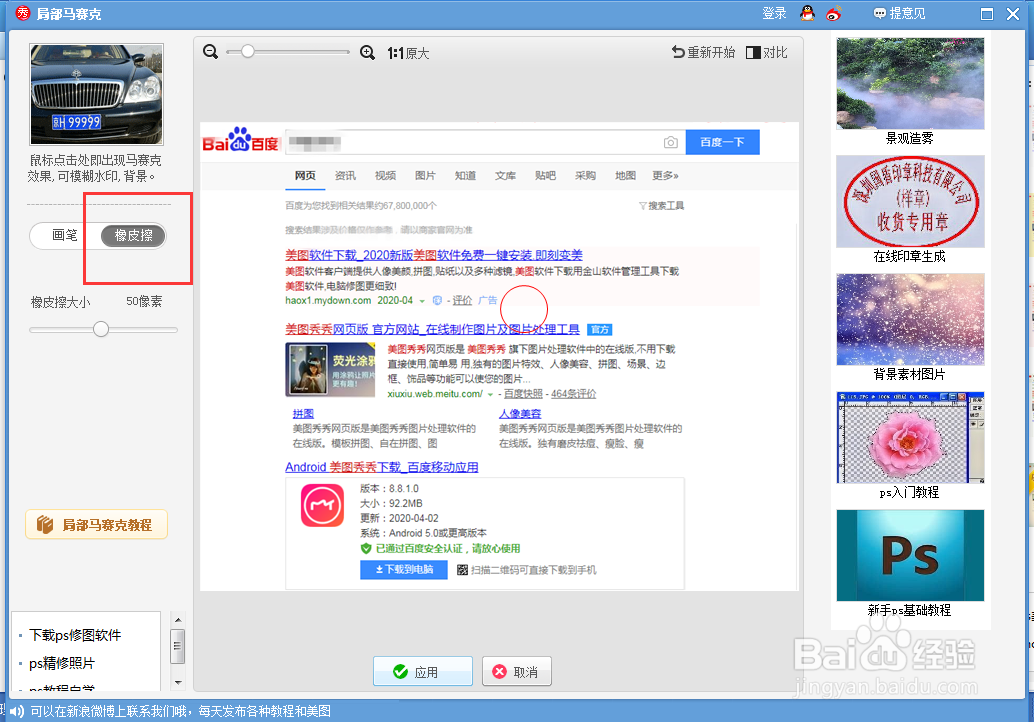The height and width of the screenshot is (722, 1034).
Task: Click the 百度一下 search button in image
Action: 722,142
